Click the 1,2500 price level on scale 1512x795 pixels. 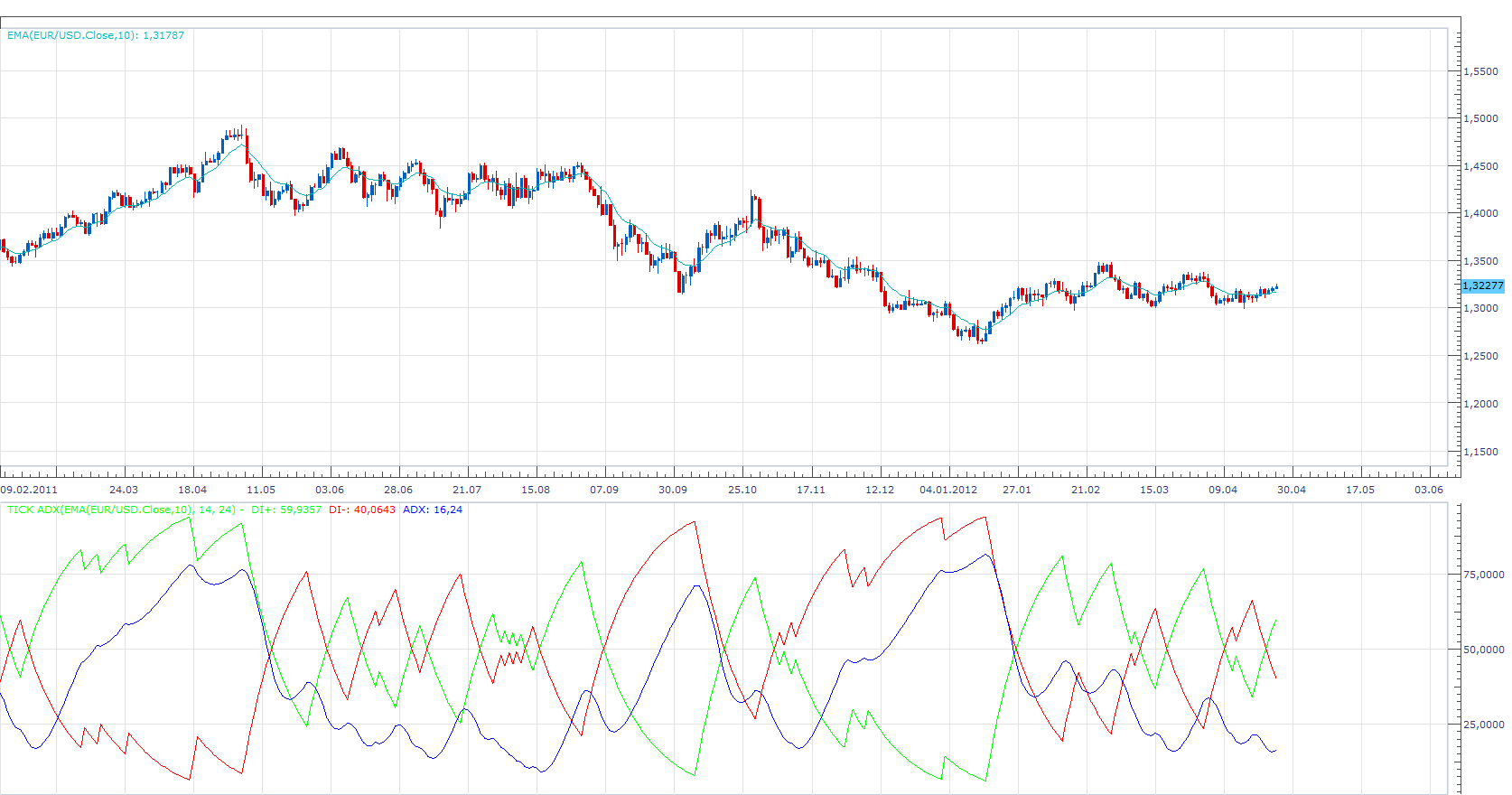tap(1480, 356)
